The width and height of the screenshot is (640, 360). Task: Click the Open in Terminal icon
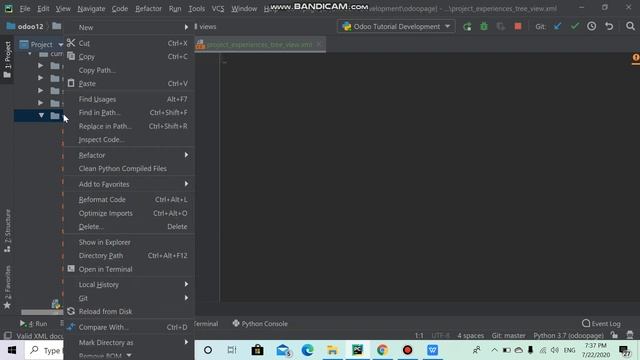pos(71,269)
